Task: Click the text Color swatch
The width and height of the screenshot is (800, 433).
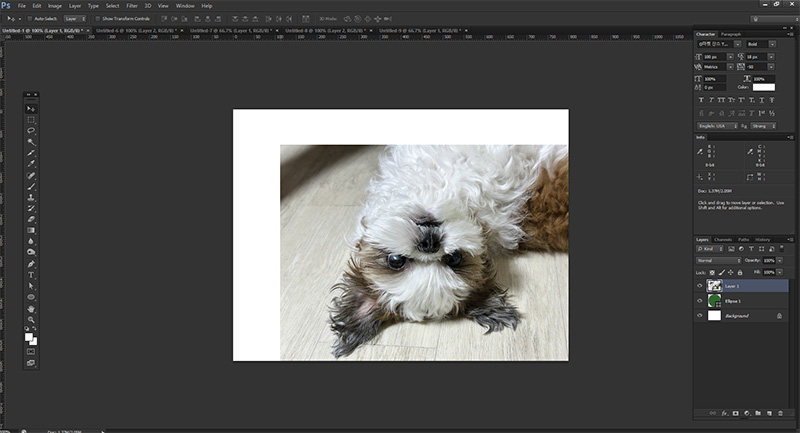Action: click(764, 87)
